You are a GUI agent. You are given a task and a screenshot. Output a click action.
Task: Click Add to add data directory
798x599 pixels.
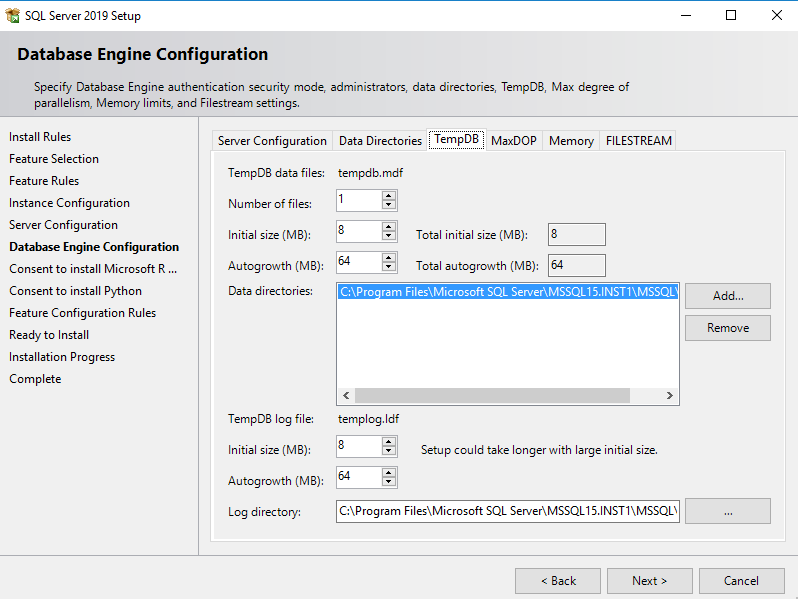[x=727, y=296]
